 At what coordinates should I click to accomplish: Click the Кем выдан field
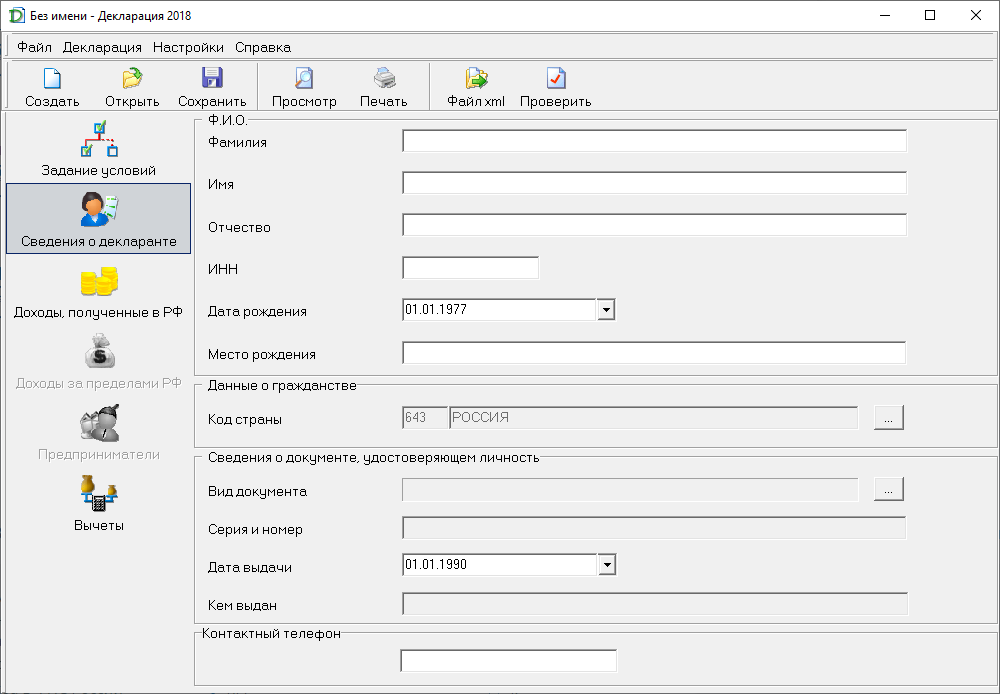655,604
